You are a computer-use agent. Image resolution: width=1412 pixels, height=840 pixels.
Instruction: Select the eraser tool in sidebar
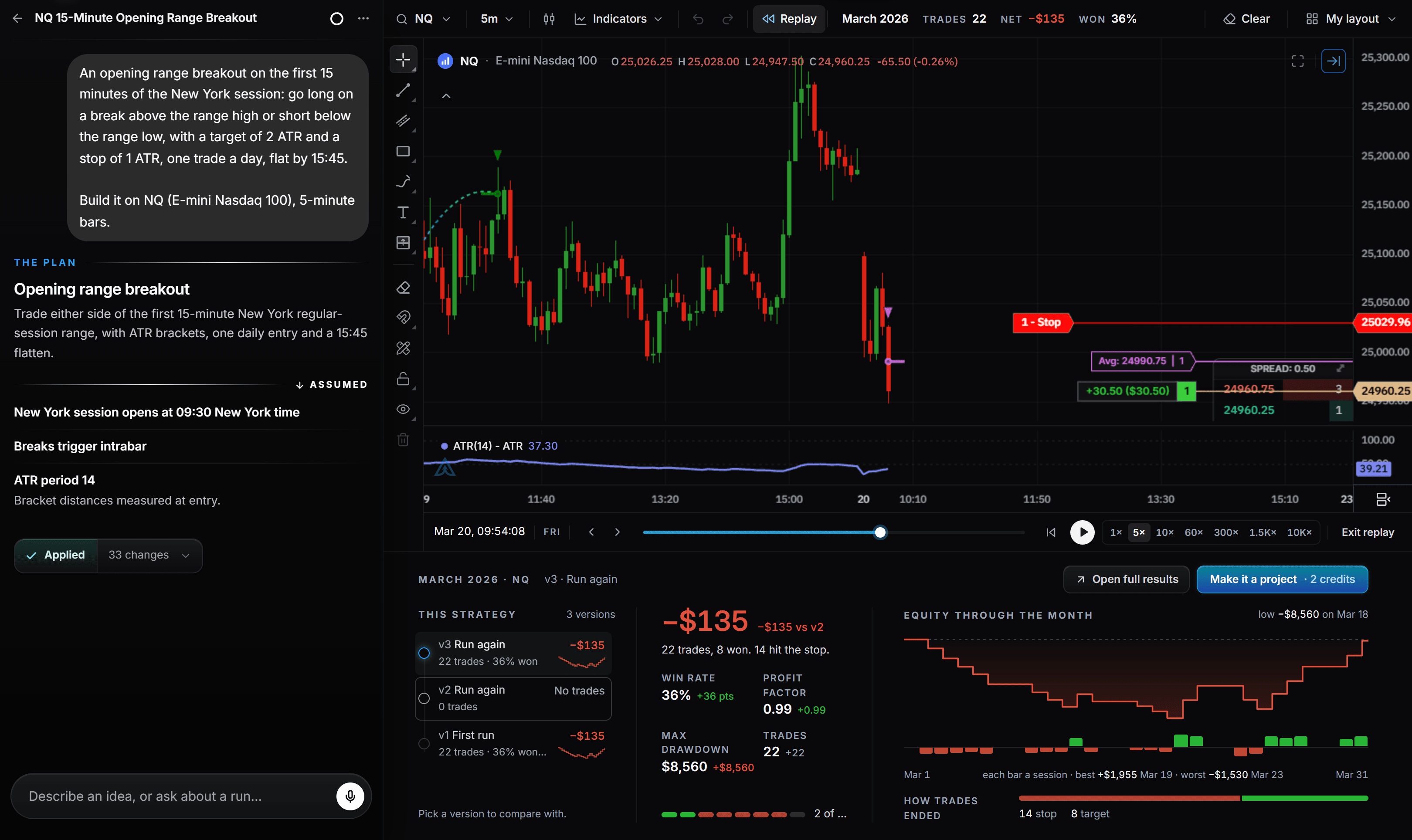[x=403, y=288]
